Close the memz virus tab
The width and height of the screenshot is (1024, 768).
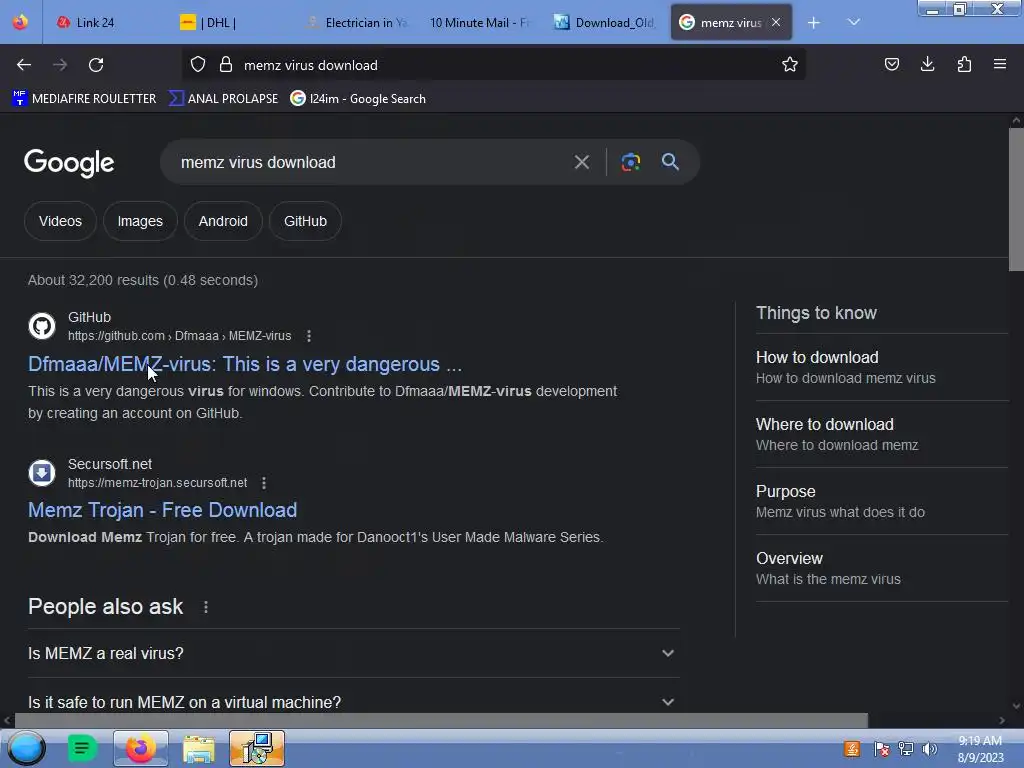(x=776, y=23)
